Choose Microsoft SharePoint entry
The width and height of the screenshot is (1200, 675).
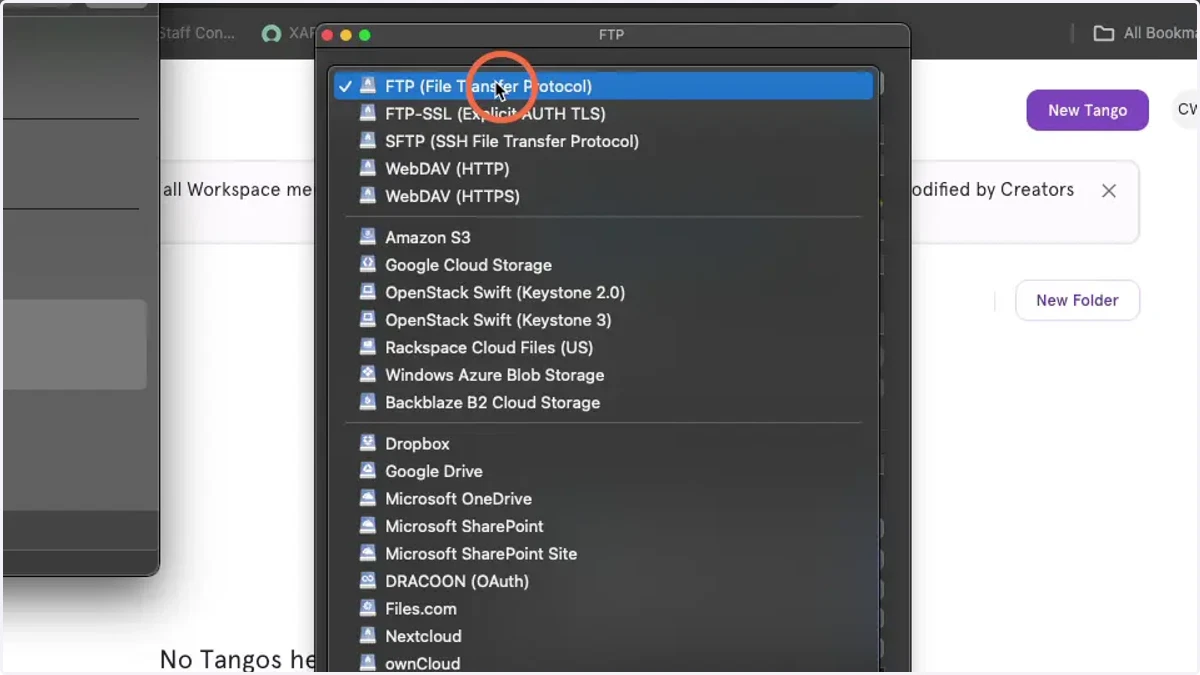(603, 526)
